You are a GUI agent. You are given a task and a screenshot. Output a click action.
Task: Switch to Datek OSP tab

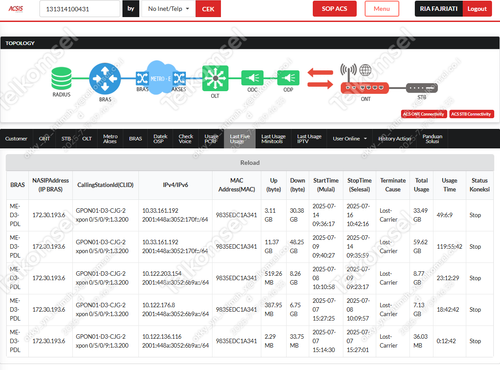pyautogui.click(x=160, y=138)
